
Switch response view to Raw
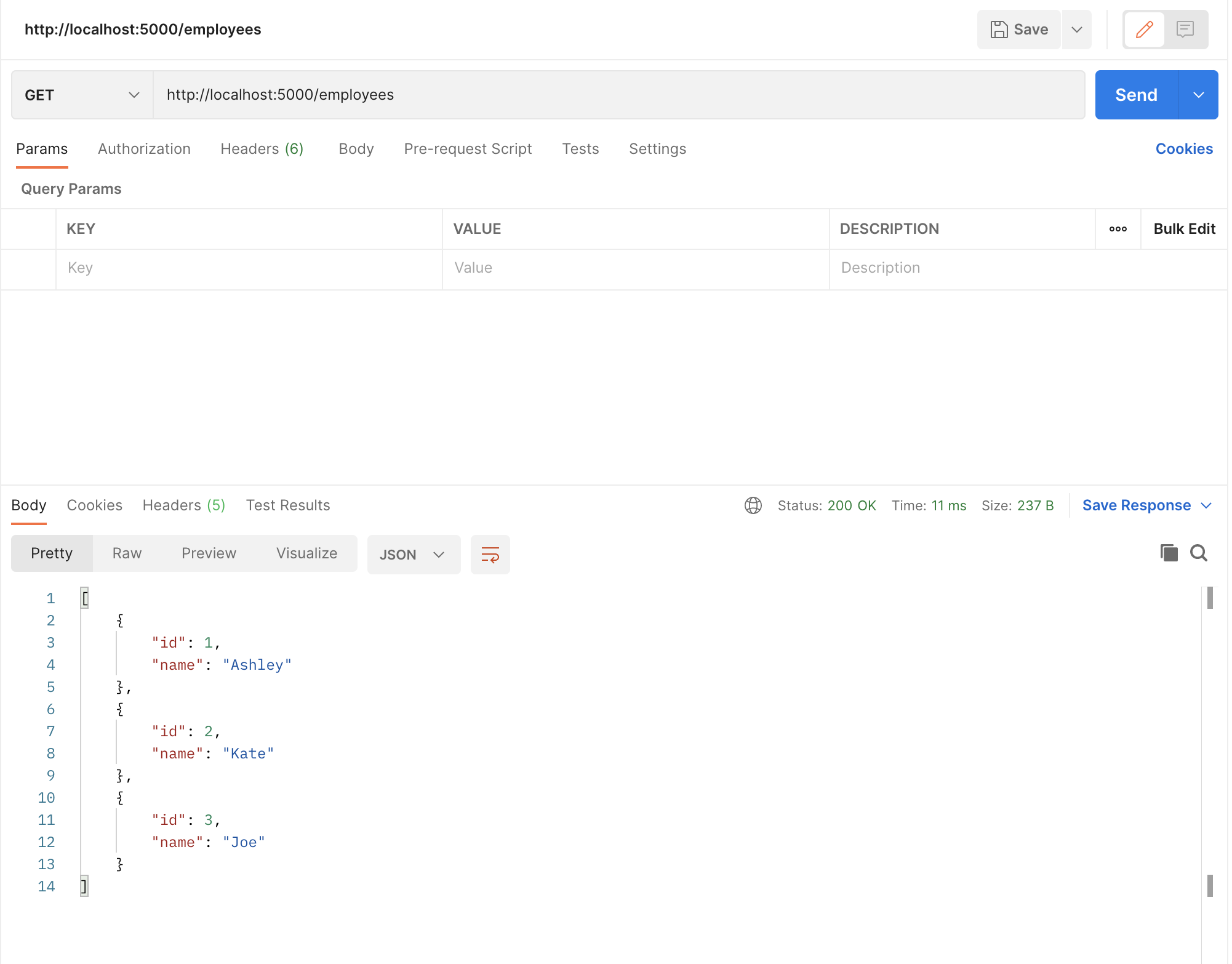click(x=126, y=553)
